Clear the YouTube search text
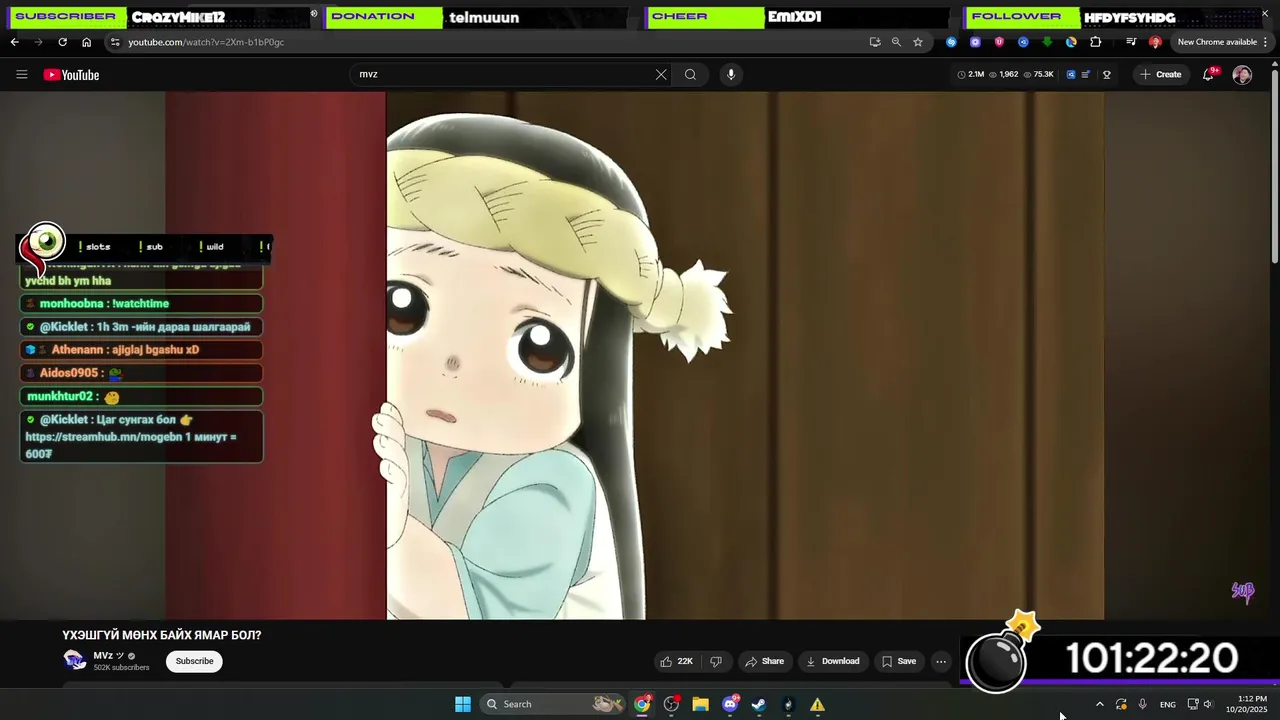 (661, 74)
